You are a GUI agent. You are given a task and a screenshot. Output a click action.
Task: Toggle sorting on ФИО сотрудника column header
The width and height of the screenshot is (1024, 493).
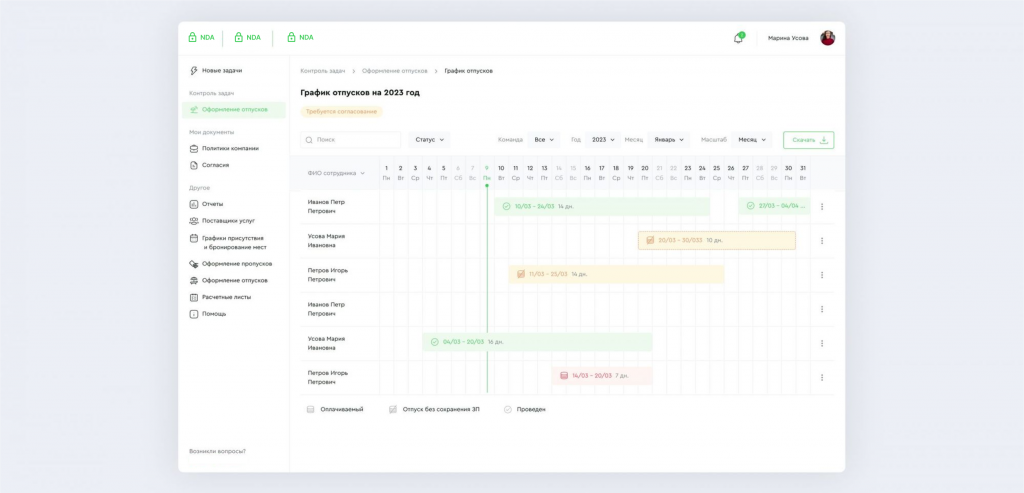point(336,173)
